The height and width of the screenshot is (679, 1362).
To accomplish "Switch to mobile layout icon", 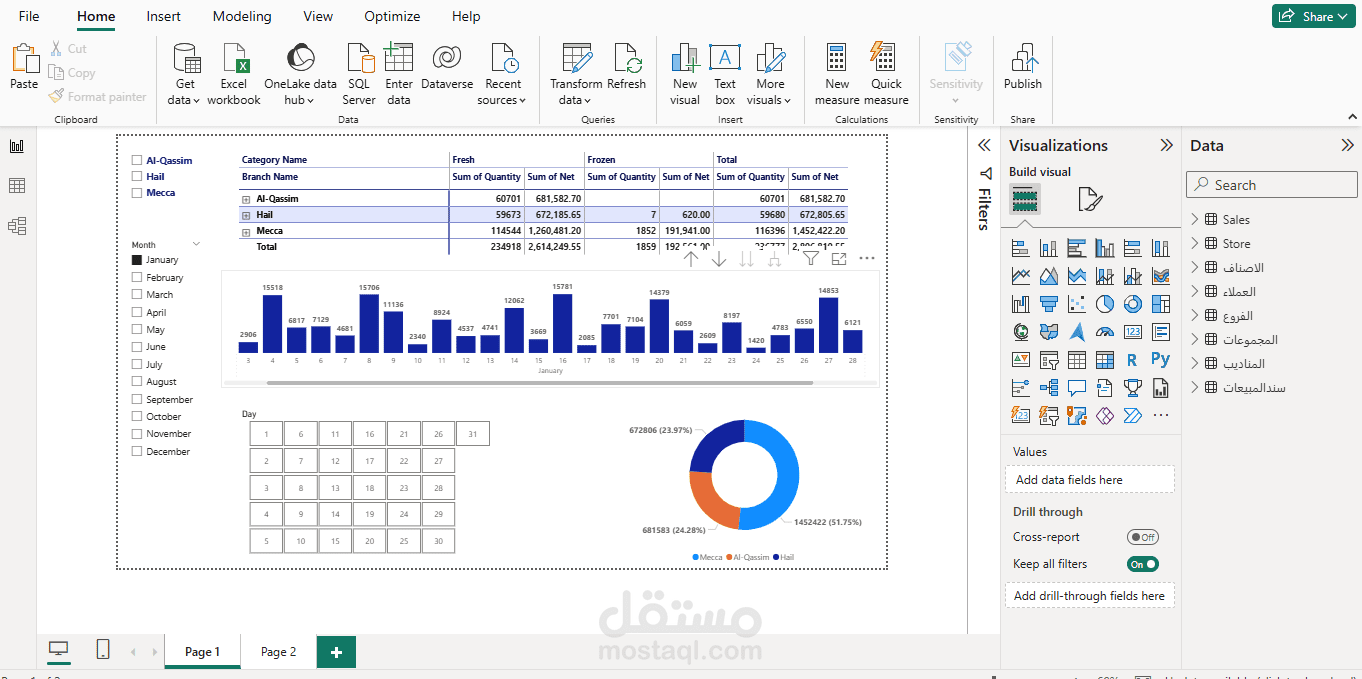I will [103, 650].
